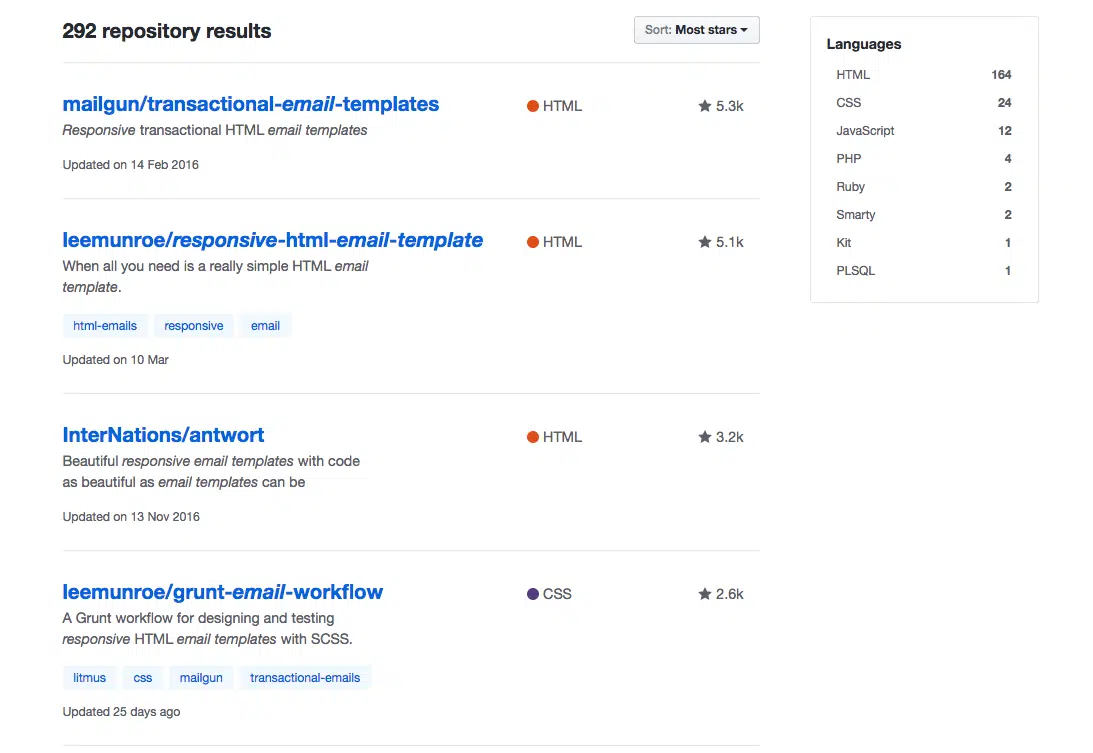This screenshot has height=753, width=1093.
Task: Filter results by PHP language
Action: coord(849,159)
